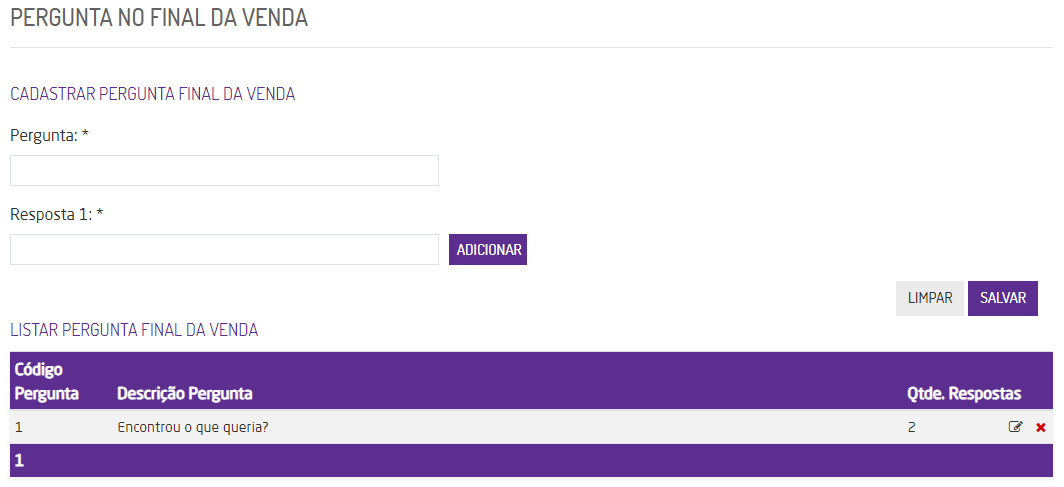Select the 'Encontrou o que queria?' description cell
Image resolution: width=1064 pixels, height=487 pixels.
[x=193, y=427]
